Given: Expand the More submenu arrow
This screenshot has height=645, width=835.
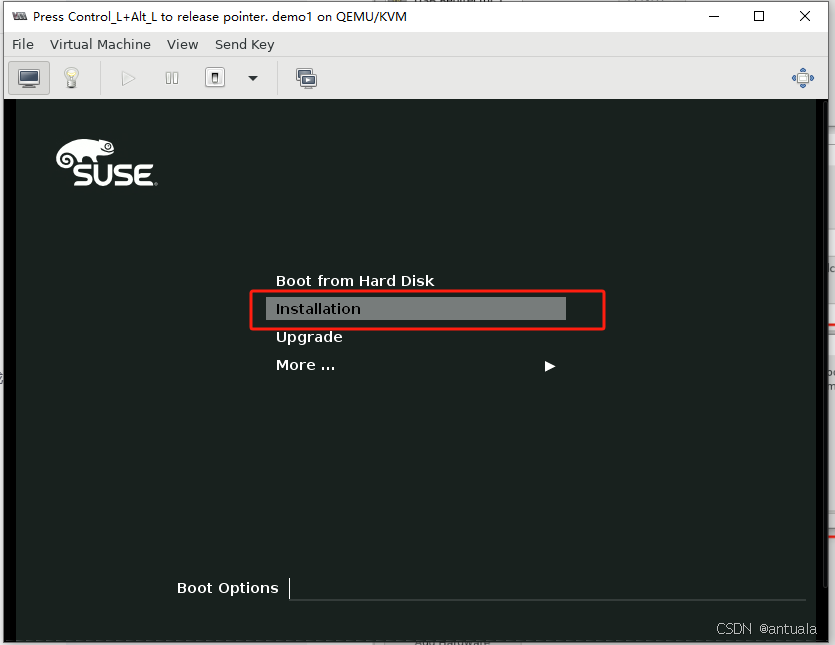Looking at the screenshot, I should coord(550,366).
